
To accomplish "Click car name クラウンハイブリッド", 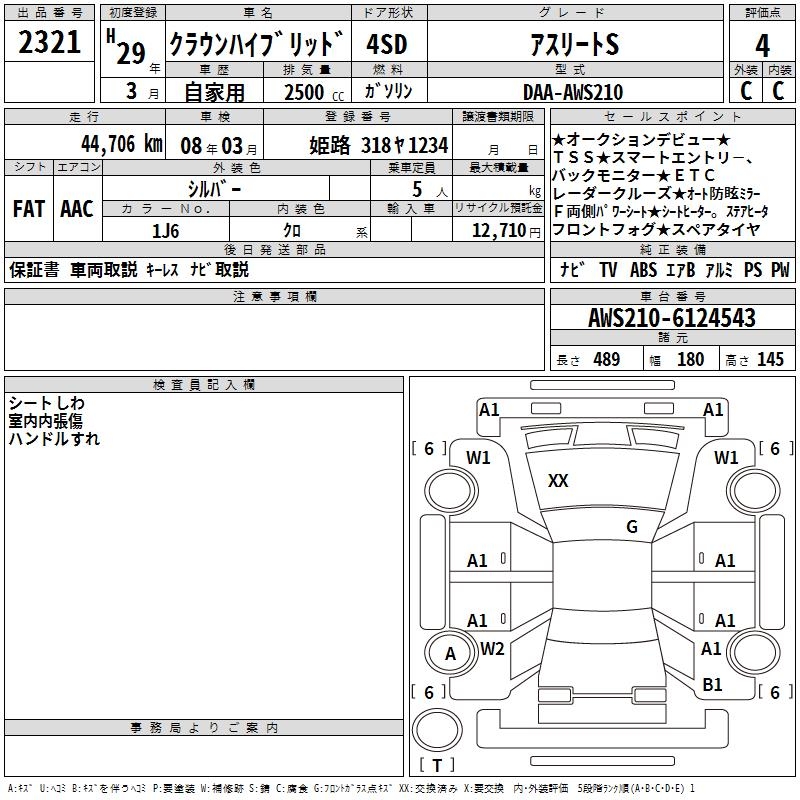I will point(257,43).
